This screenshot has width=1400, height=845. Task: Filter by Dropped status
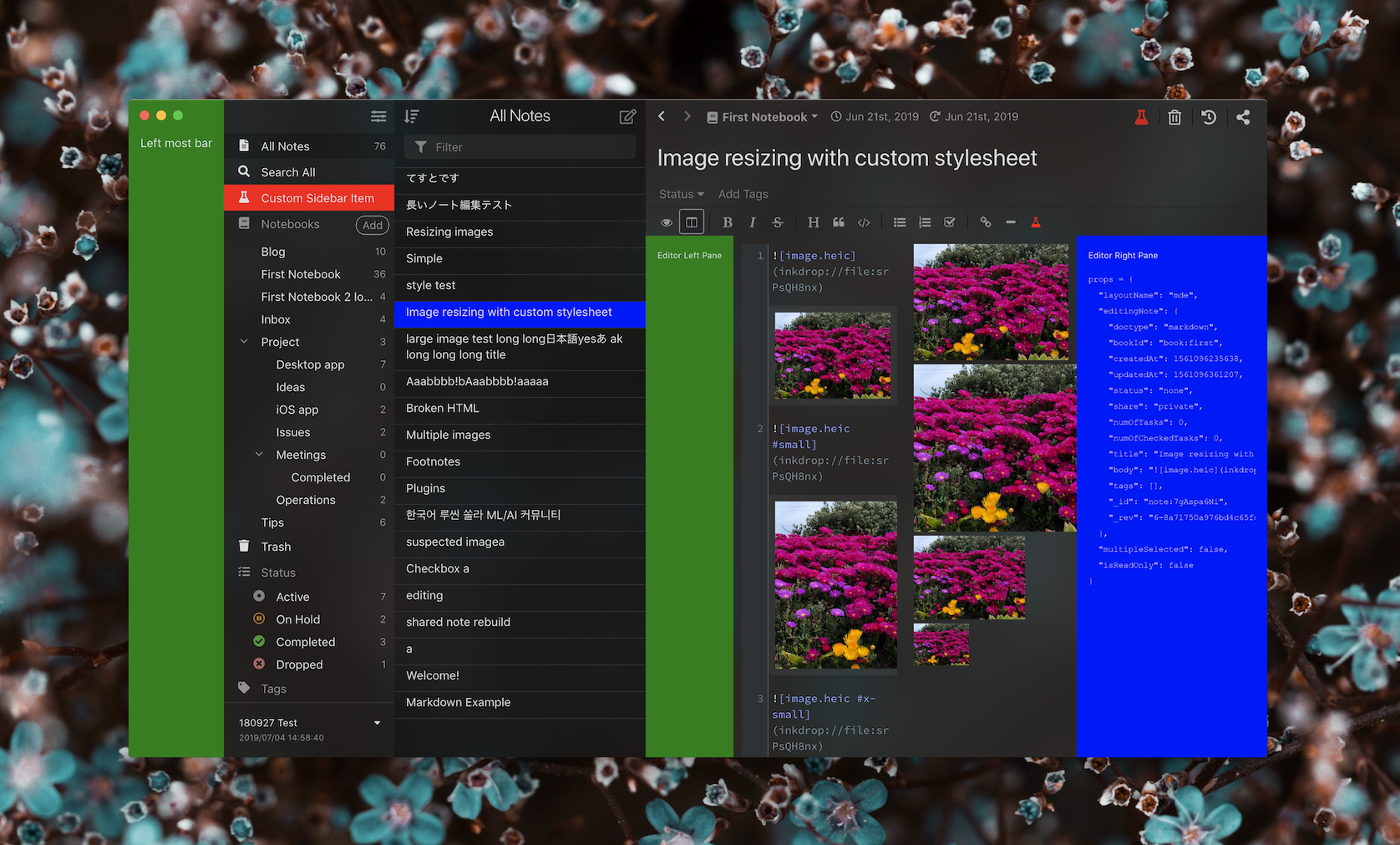tap(309, 664)
